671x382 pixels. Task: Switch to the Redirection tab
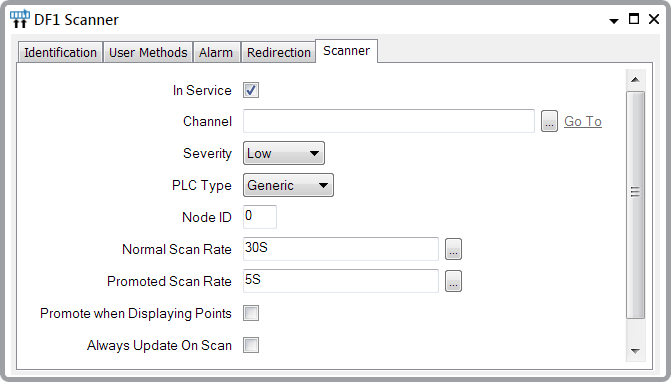point(279,52)
